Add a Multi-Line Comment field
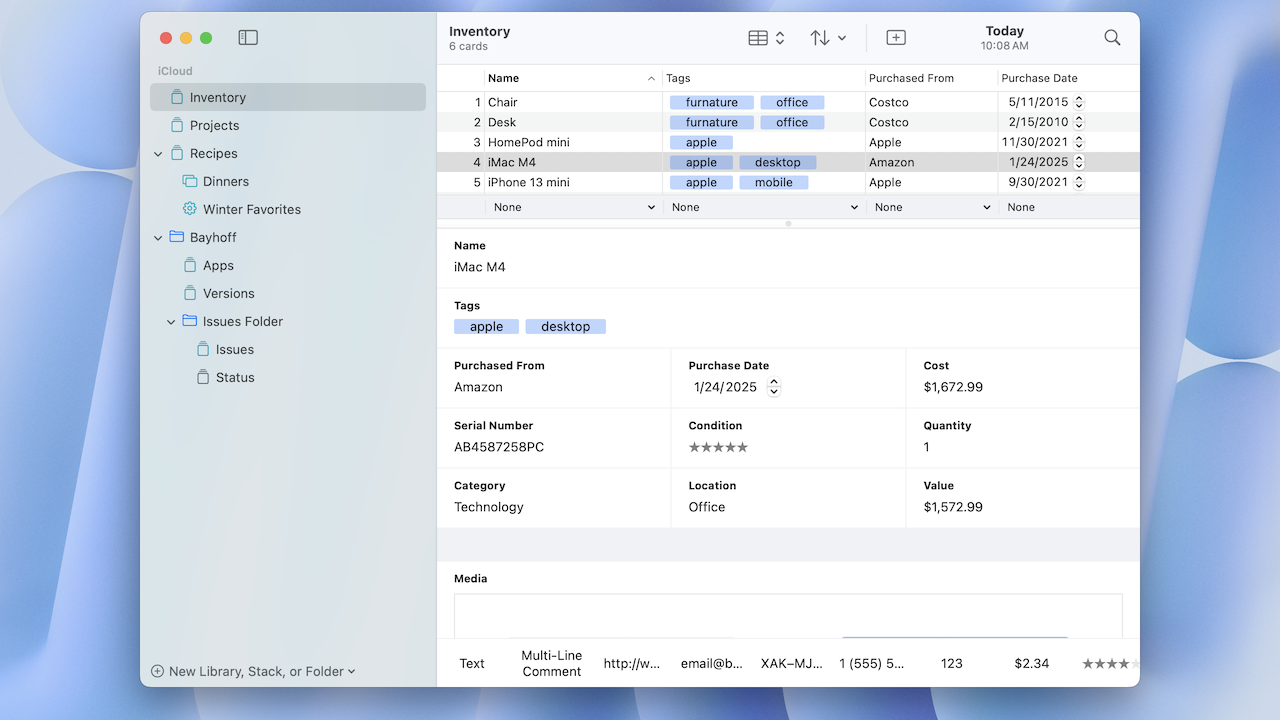The height and width of the screenshot is (720, 1280). [x=552, y=663]
